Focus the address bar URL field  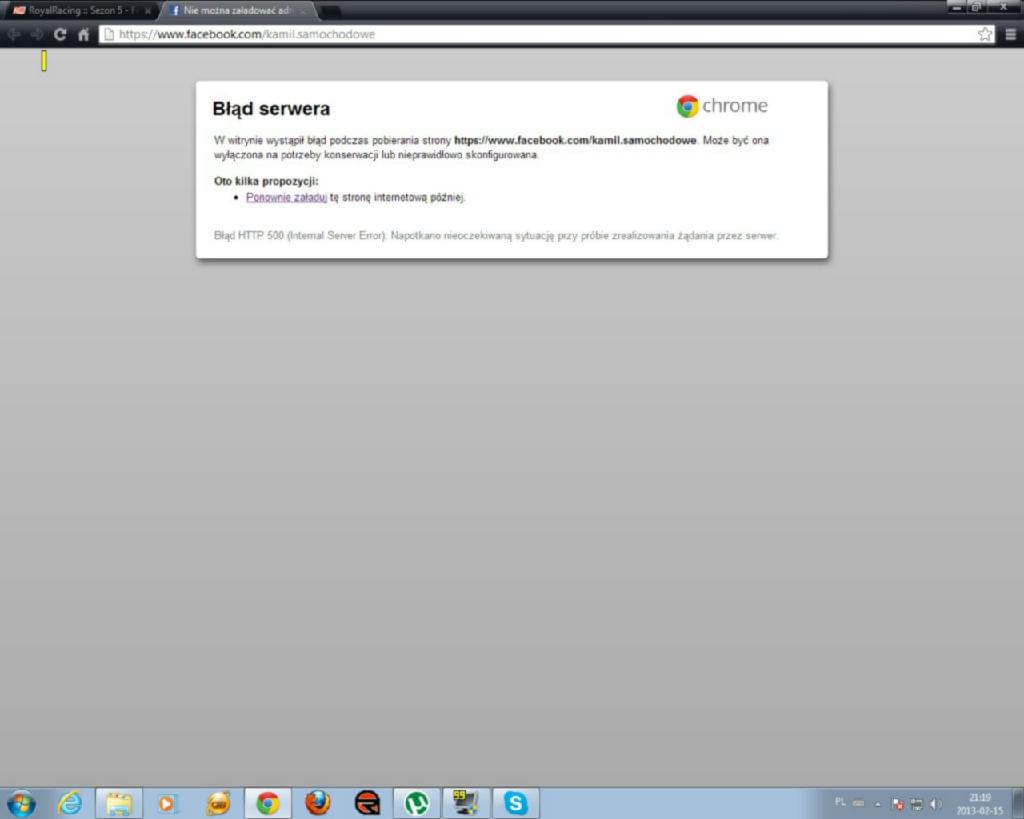(546, 34)
